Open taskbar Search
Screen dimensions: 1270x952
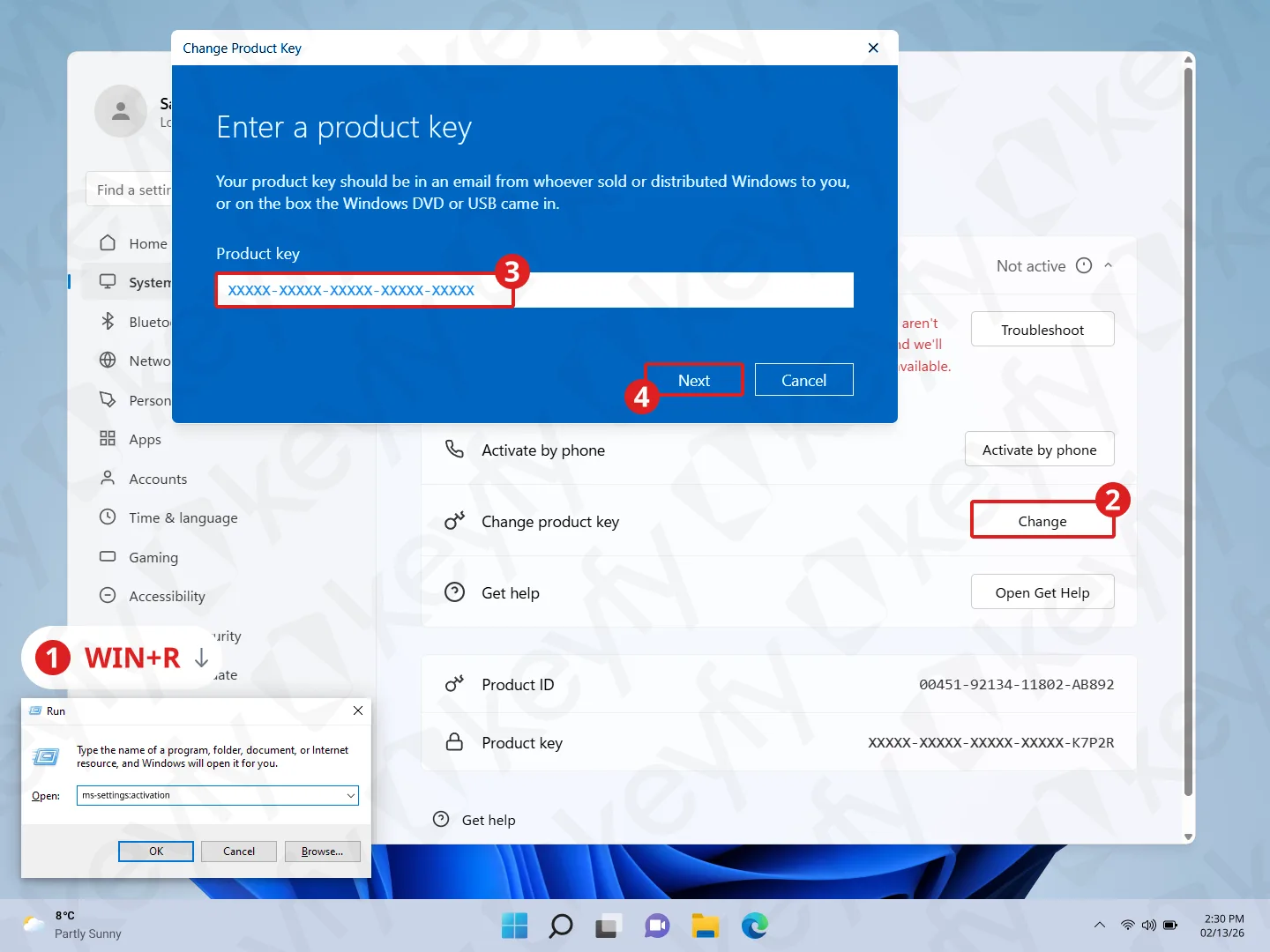click(x=560, y=926)
